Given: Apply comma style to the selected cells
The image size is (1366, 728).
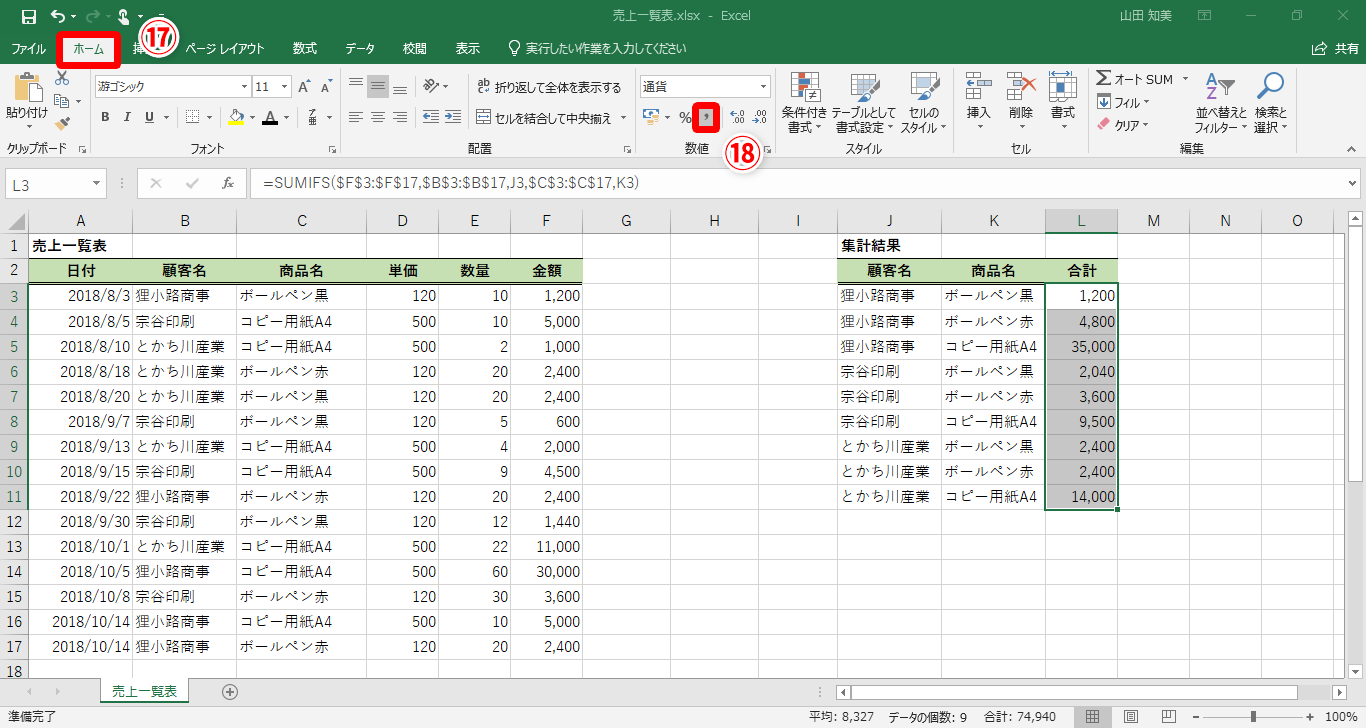Looking at the screenshot, I should click(x=706, y=118).
